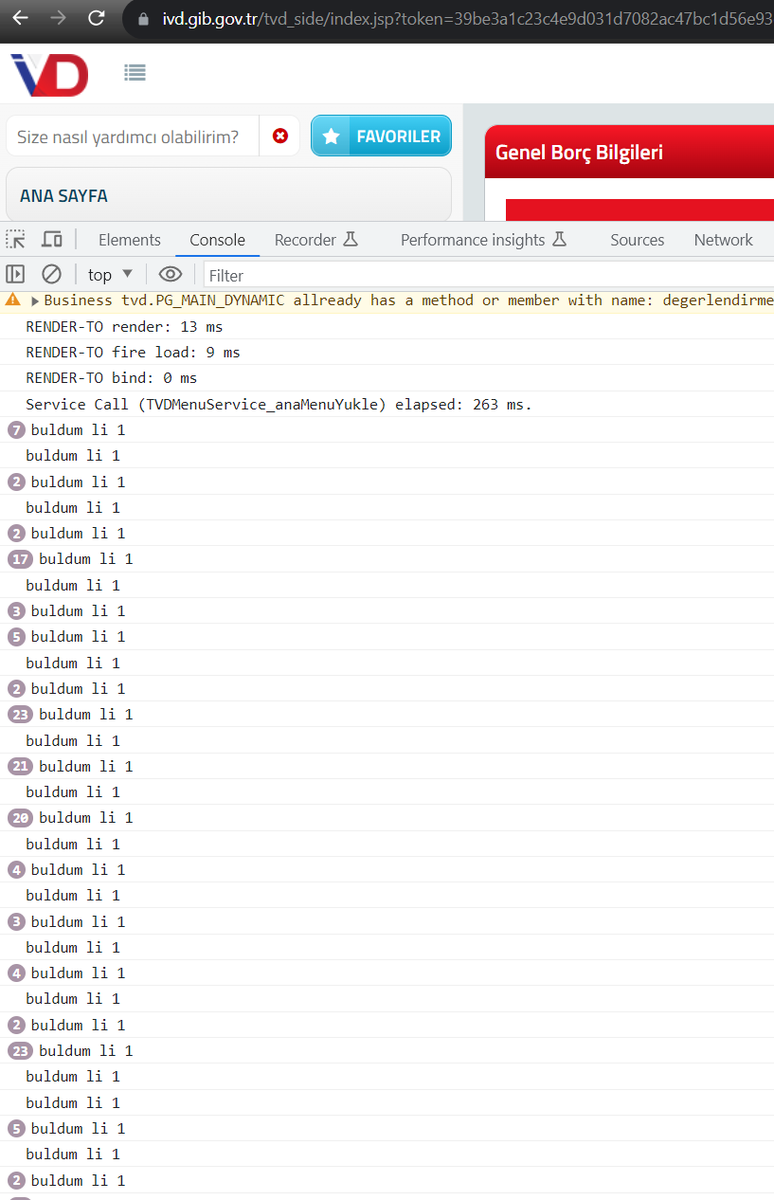This screenshot has width=774, height=1200.
Task: Open the IVD logo home link
Action: (x=50, y=74)
